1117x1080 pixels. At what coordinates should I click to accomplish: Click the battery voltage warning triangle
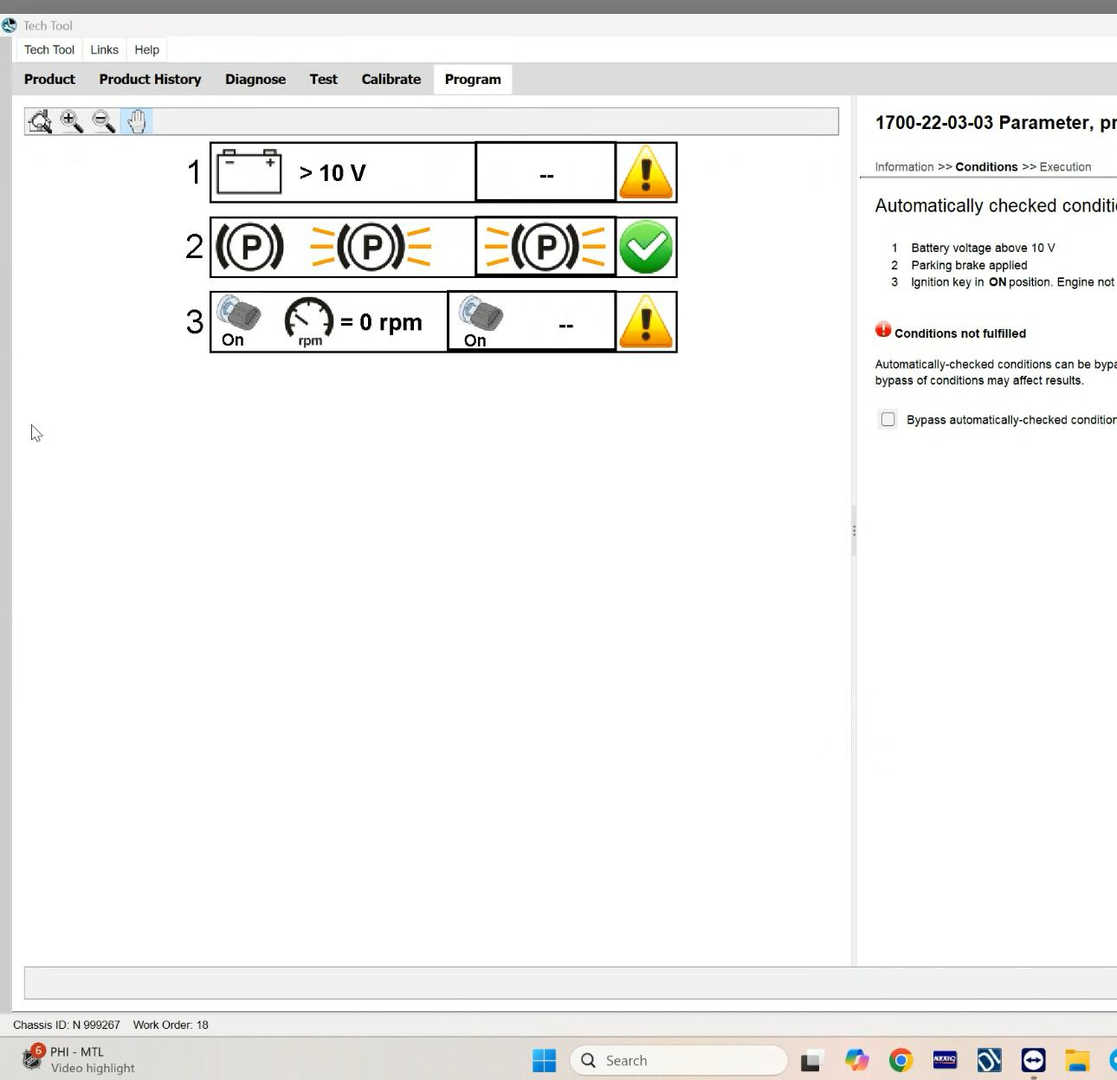(x=646, y=173)
